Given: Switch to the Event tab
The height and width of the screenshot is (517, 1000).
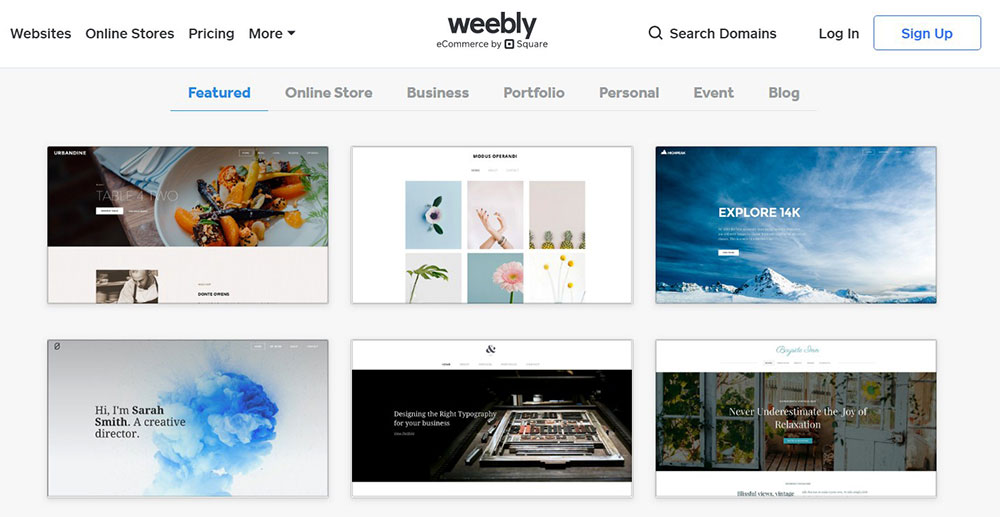Looking at the screenshot, I should (714, 93).
